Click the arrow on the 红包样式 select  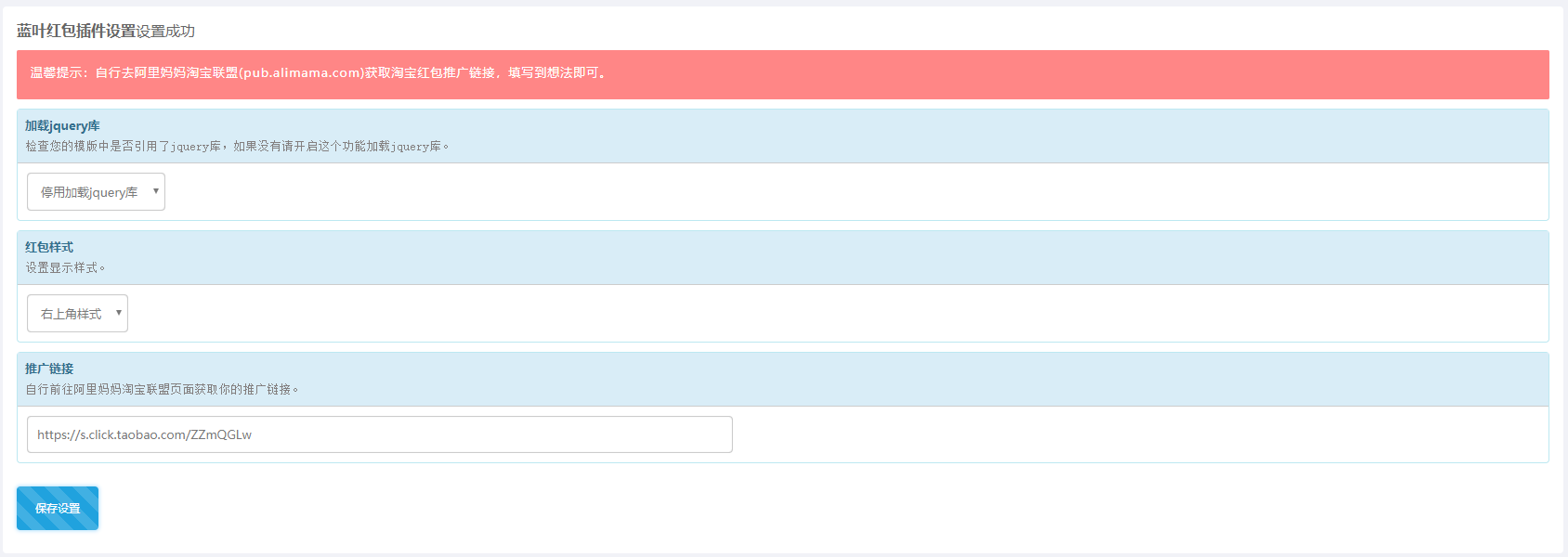click(118, 313)
